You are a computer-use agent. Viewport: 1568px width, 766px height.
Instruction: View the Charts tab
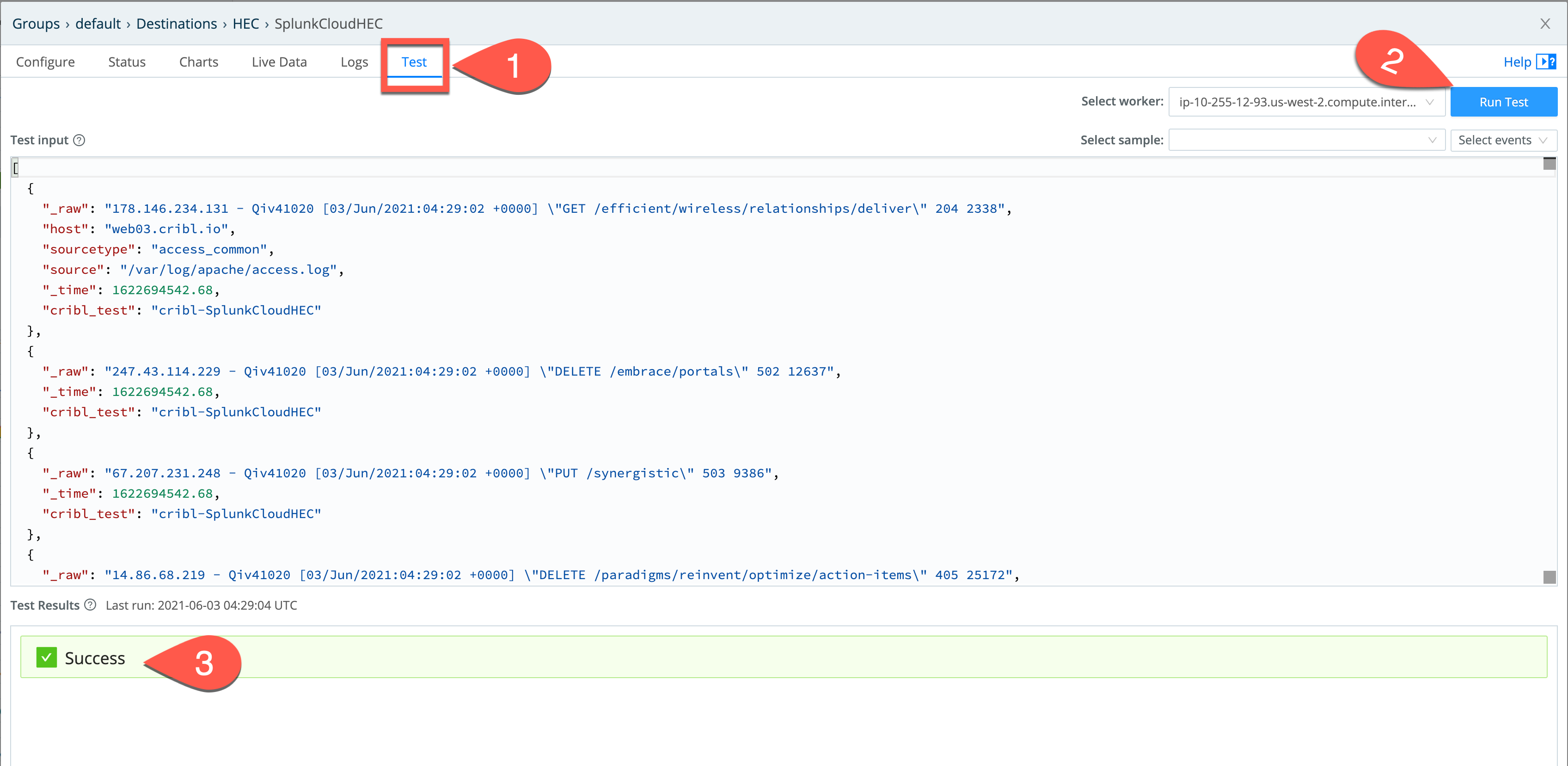pyautogui.click(x=198, y=62)
